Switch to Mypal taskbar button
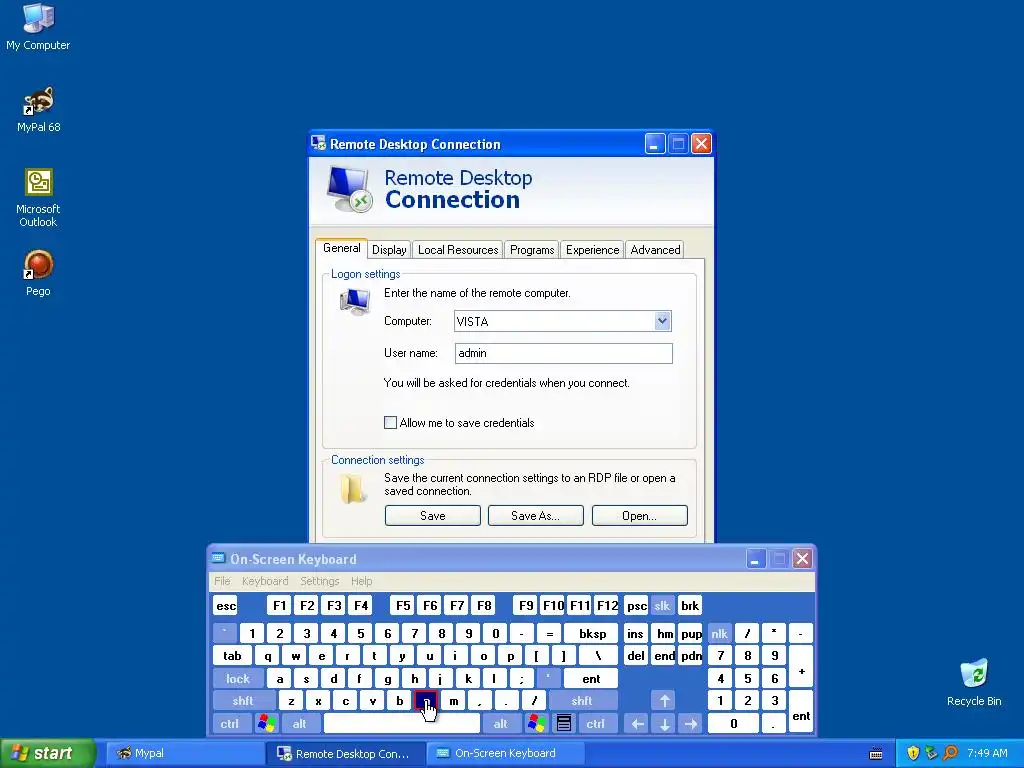The image size is (1024, 768). 183,753
